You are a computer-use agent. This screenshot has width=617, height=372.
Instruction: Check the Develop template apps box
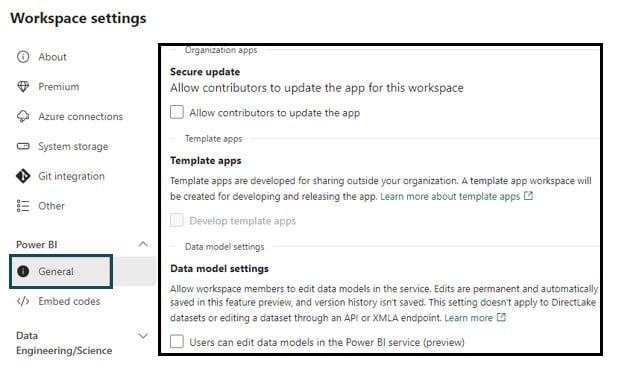[177, 220]
